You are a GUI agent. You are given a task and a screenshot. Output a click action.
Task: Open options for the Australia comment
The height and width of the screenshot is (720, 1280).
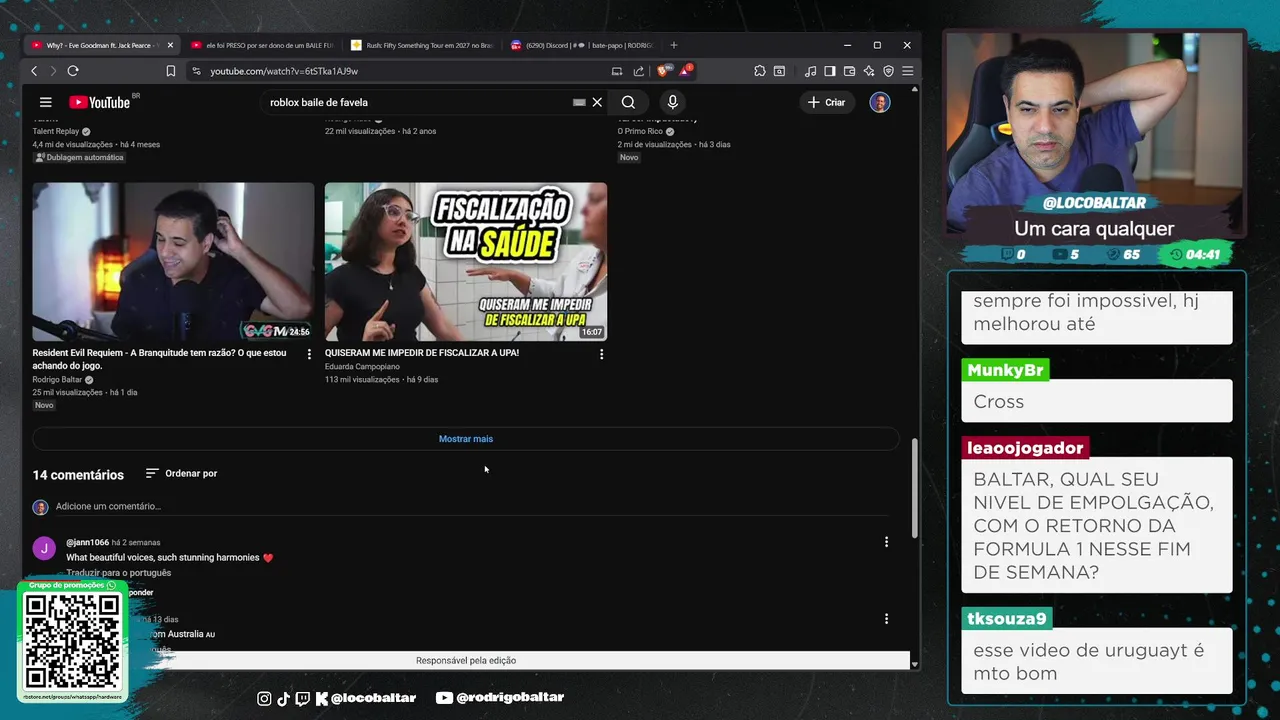click(x=886, y=619)
